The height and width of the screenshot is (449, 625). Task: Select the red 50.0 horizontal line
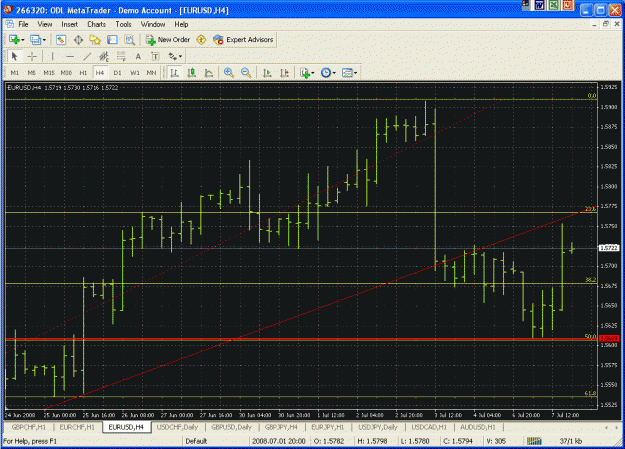point(301,339)
